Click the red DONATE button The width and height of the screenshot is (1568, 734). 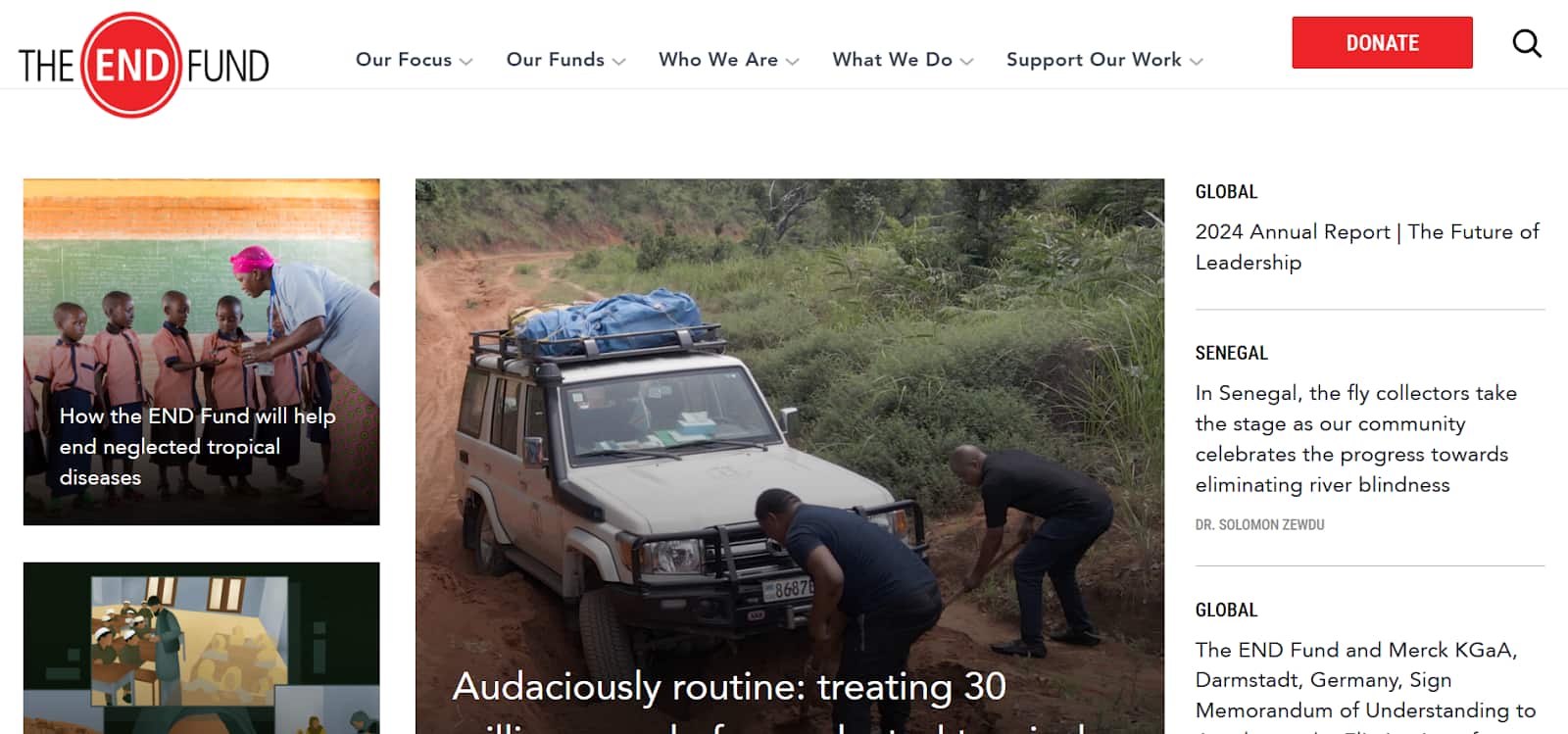tap(1382, 42)
